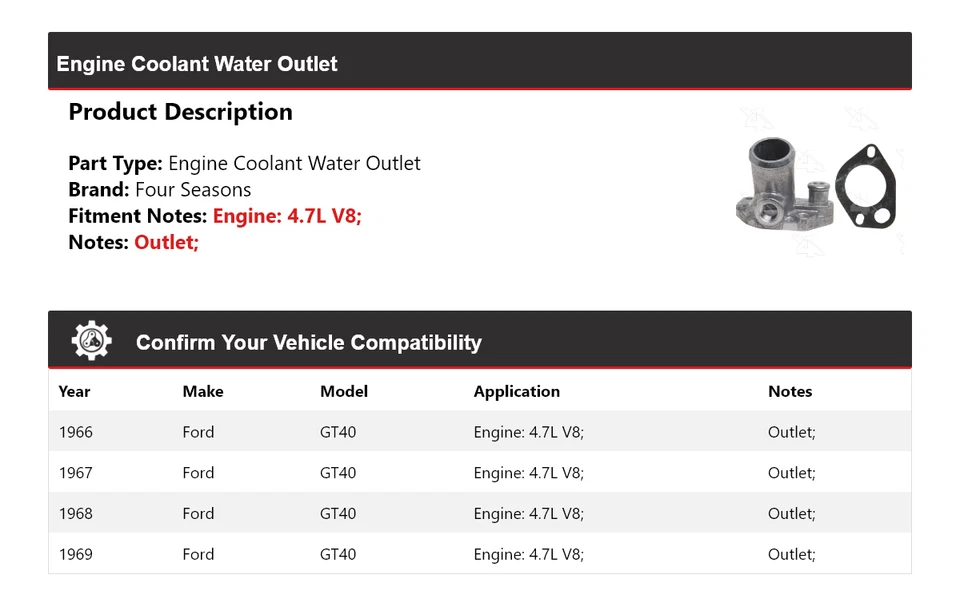This screenshot has width=960, height=606.
Task: Click Ford make in the 1969 row
Action: [x=198, y=554]
